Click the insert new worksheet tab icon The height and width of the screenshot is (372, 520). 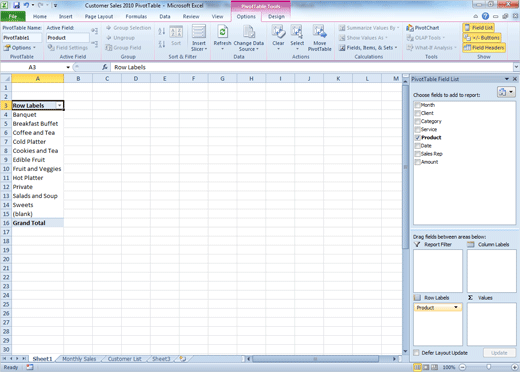[182, 359]
